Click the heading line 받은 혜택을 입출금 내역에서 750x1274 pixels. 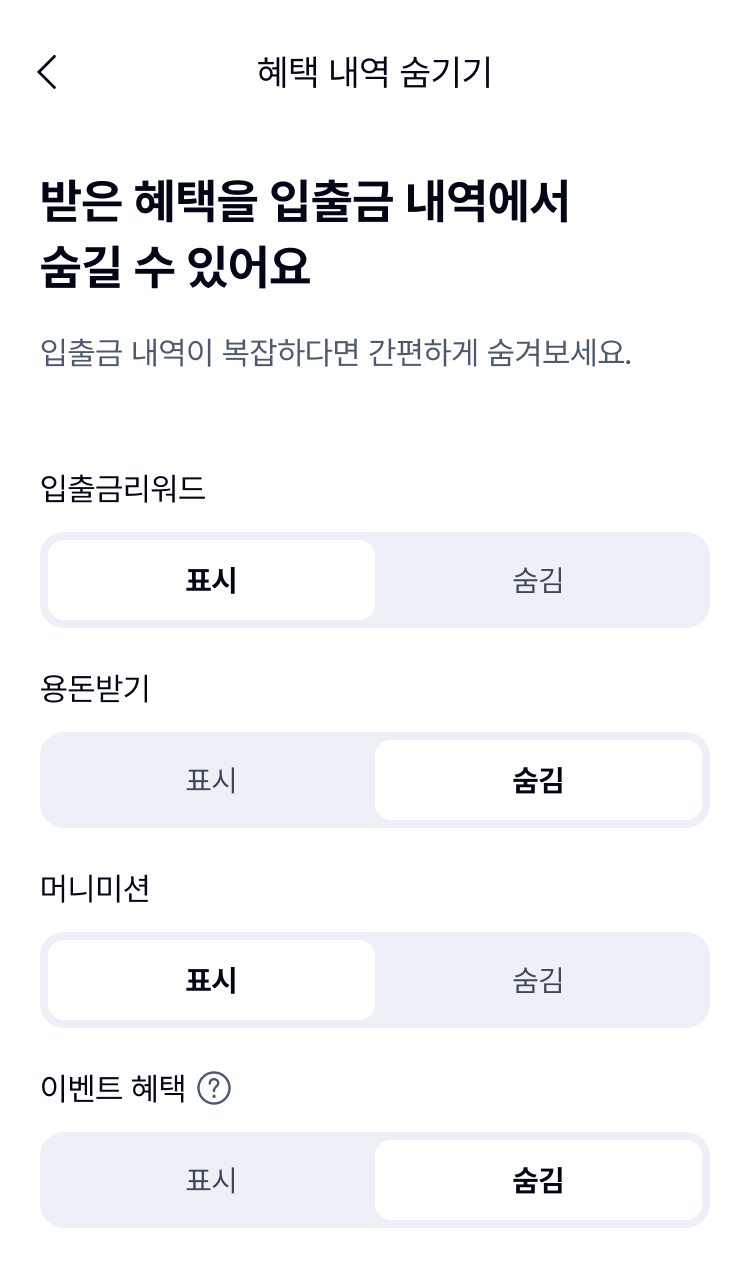coord(304,202)
